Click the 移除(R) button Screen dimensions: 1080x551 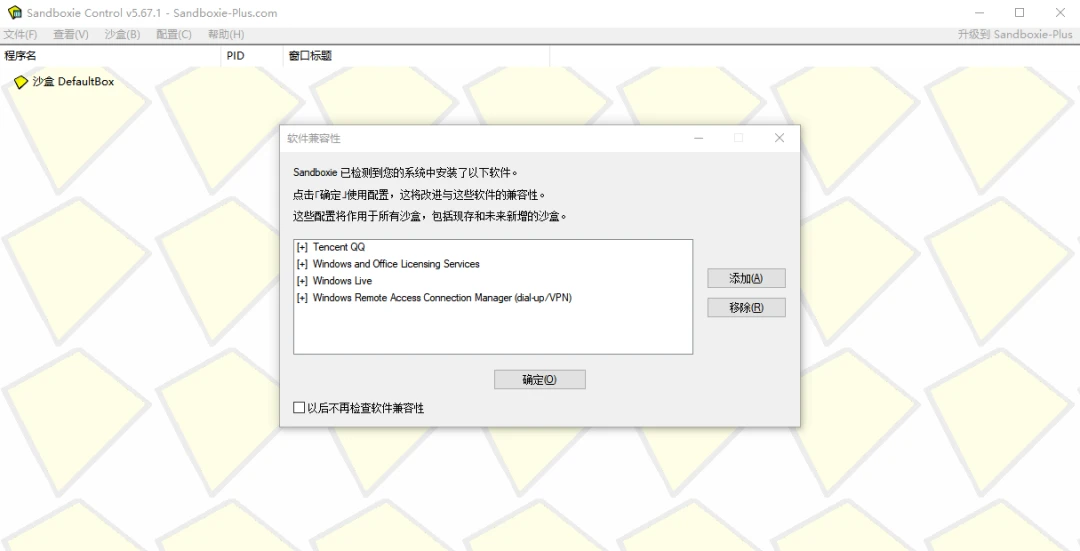pyautogui.click(x=746, y=307)
